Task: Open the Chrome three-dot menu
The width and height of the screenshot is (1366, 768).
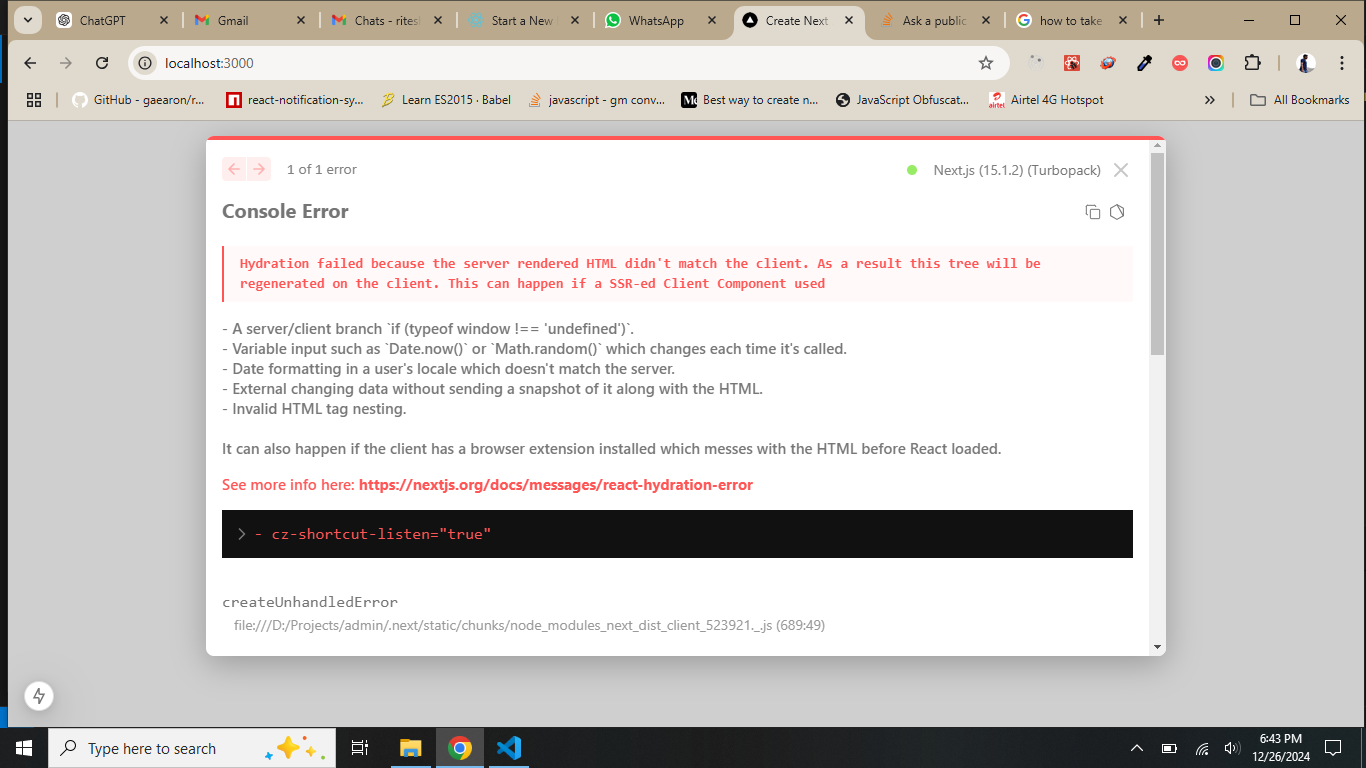Action: pos(1342,63)
